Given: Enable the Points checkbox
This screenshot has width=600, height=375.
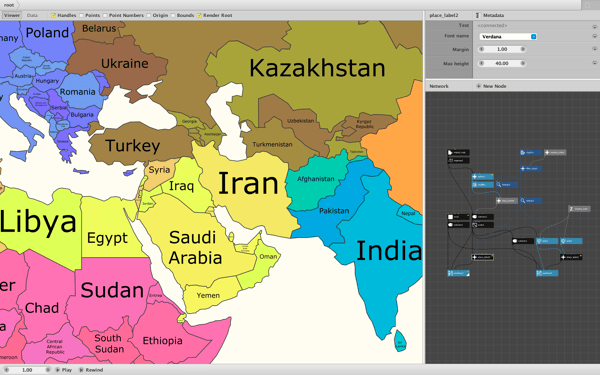Looking at the screenshot, I should (x=81, y=15).
